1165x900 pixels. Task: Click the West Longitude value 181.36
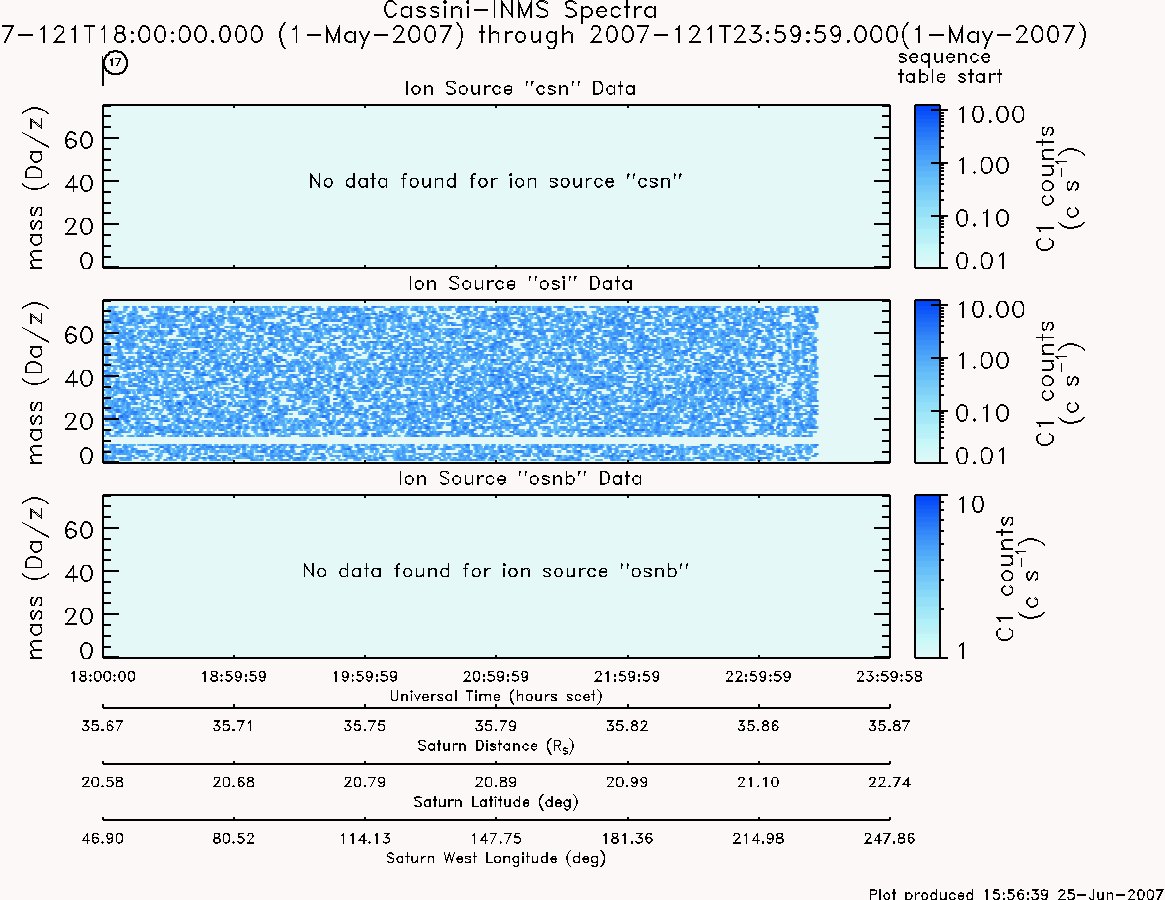pos(627,838)
